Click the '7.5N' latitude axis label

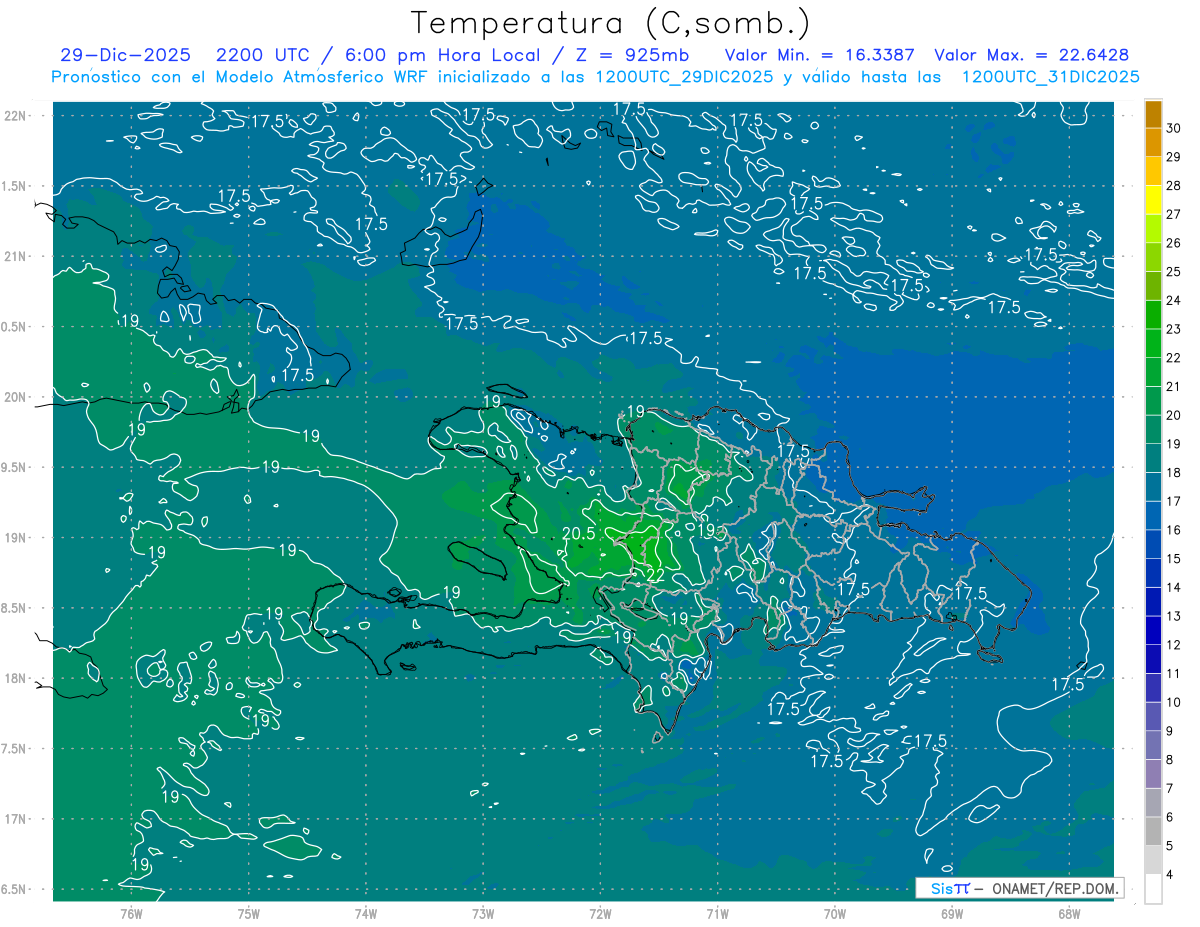[14, 749]
